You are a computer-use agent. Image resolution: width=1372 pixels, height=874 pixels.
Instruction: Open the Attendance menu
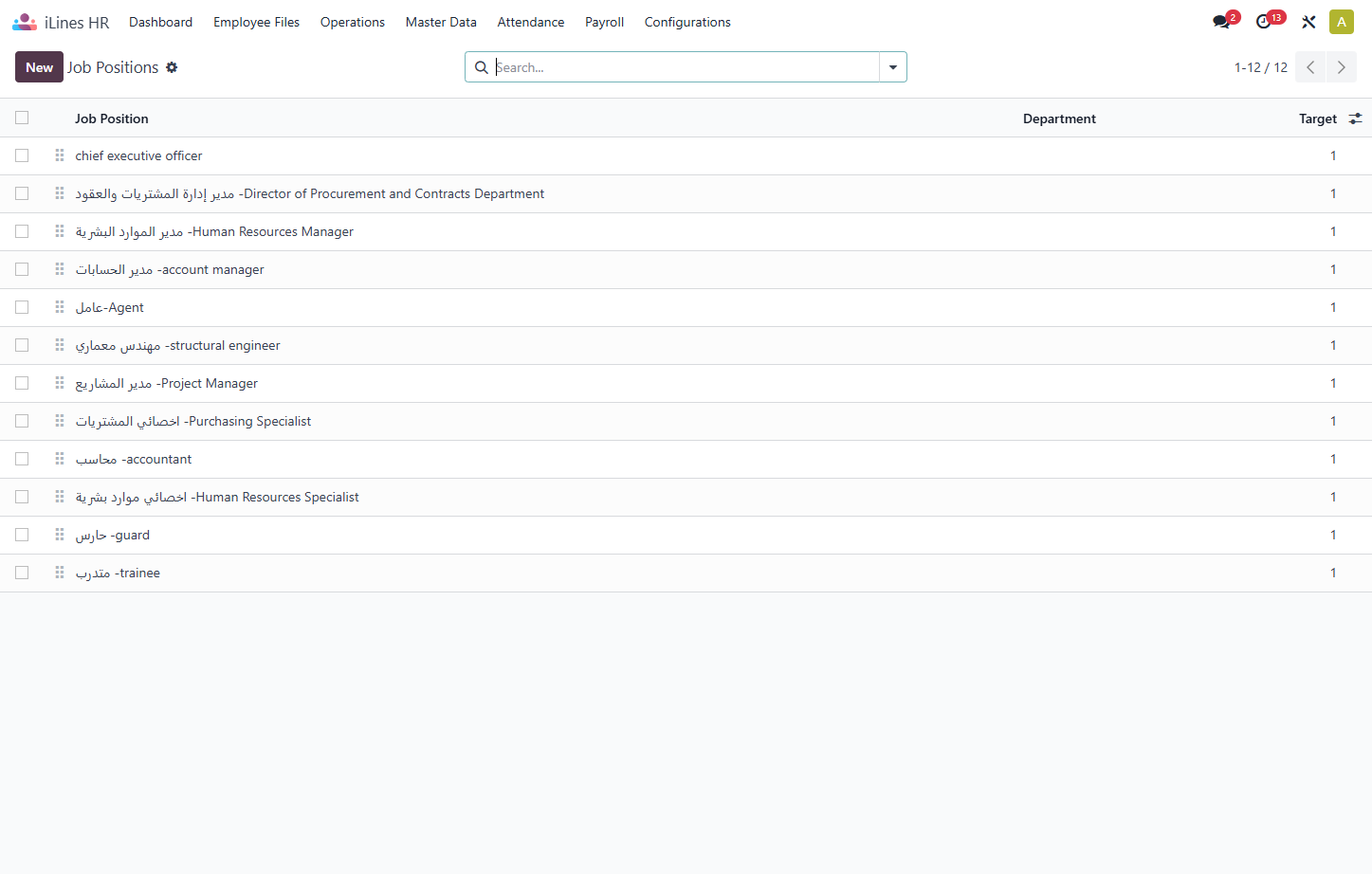pos(531,22)
